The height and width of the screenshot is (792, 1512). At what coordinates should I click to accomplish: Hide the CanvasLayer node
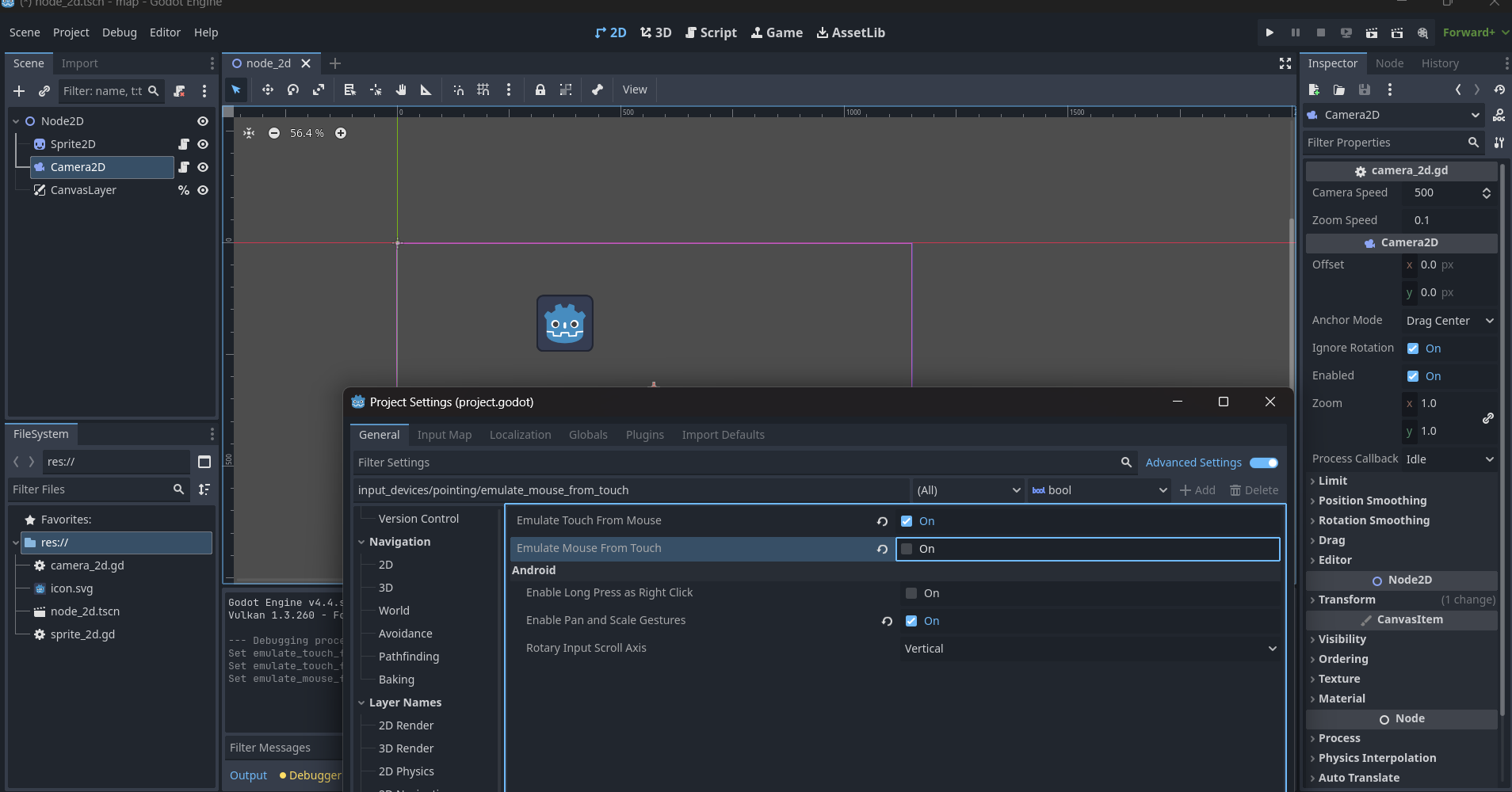pos(203,190)
